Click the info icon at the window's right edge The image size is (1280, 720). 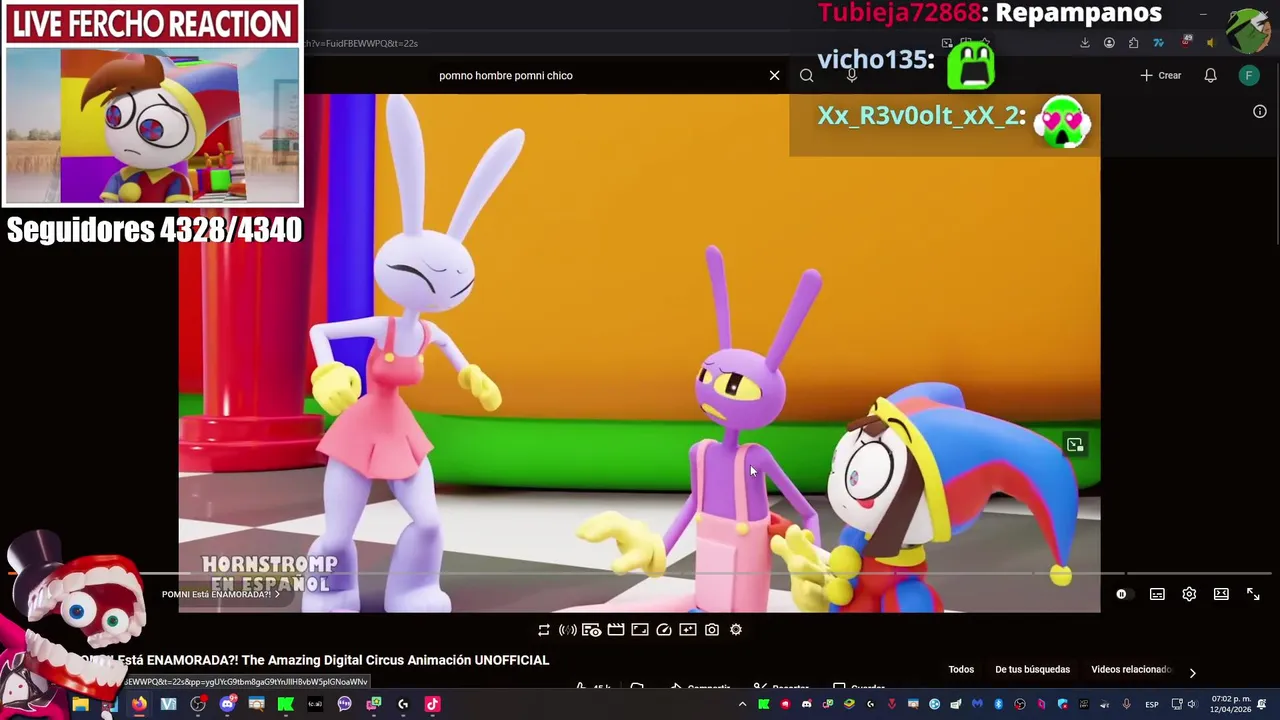click(x=1260, y=111)
